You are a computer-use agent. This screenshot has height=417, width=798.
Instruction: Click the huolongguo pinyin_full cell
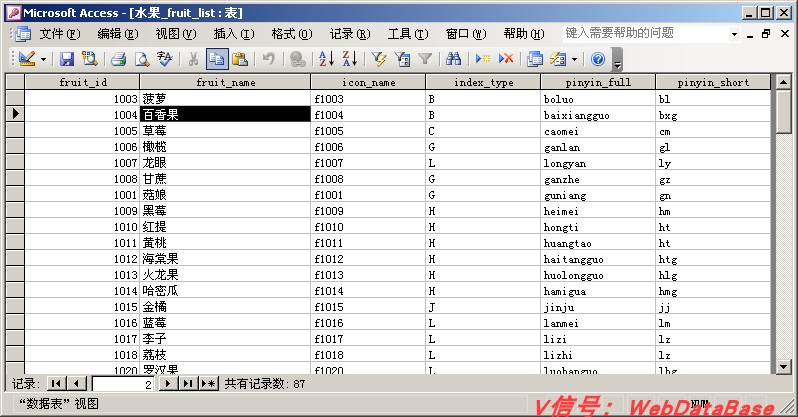(x=598, y=274)
